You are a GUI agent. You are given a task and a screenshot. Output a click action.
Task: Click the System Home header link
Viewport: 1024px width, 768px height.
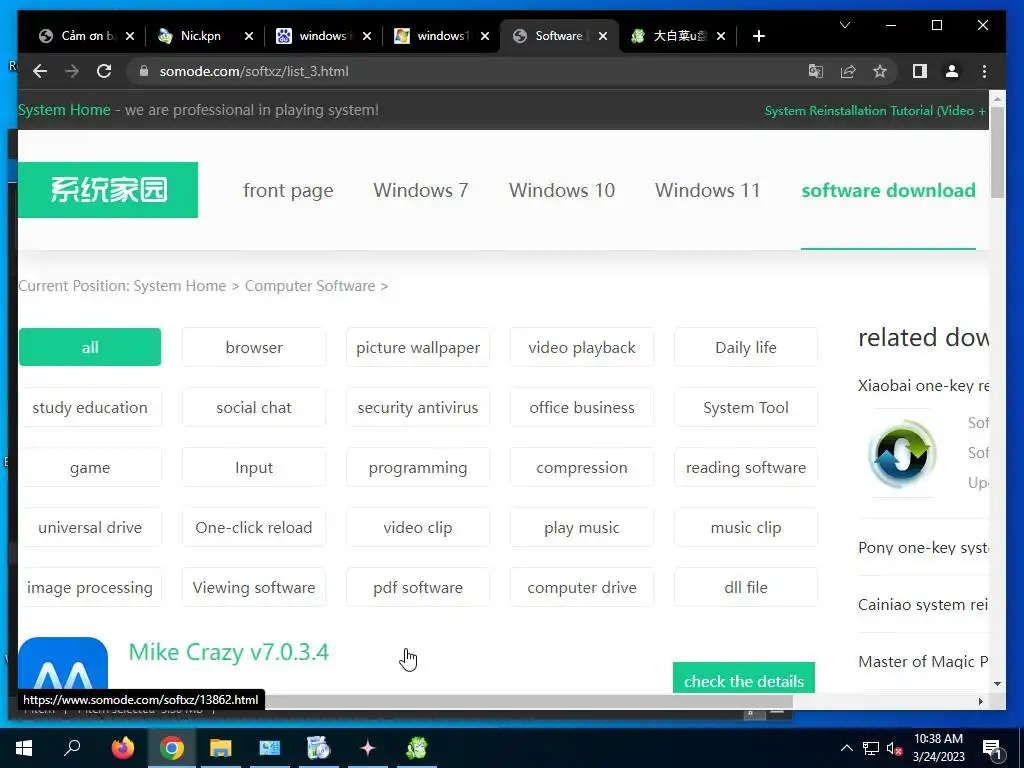pos(65,110)
